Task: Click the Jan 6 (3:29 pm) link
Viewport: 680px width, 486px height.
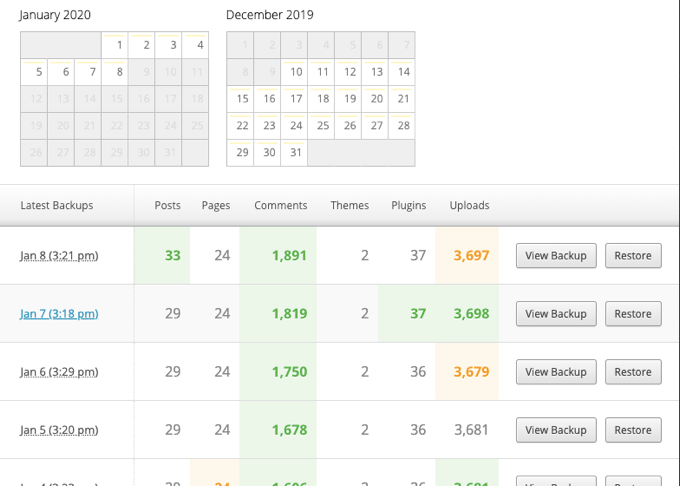Action: click(59, 371)
